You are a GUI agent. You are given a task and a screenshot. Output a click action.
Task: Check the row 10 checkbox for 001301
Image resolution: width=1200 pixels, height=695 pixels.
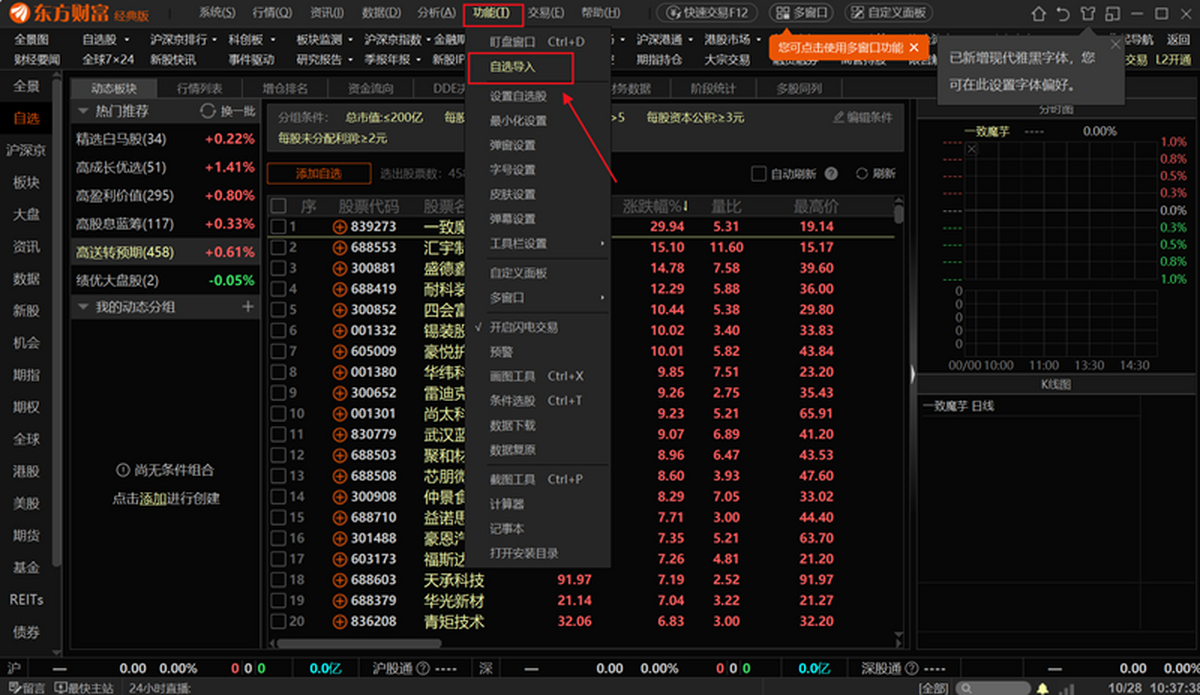pyautogui.click(x=278, y=413)
